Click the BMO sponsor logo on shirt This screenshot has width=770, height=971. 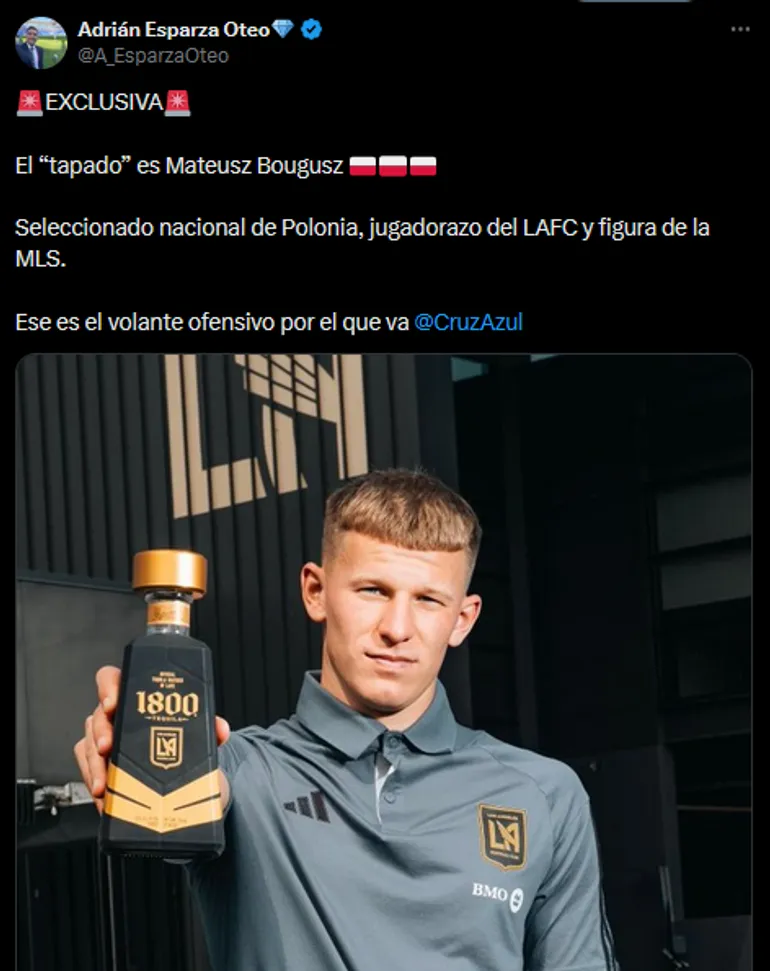click(x=497, y=895)
